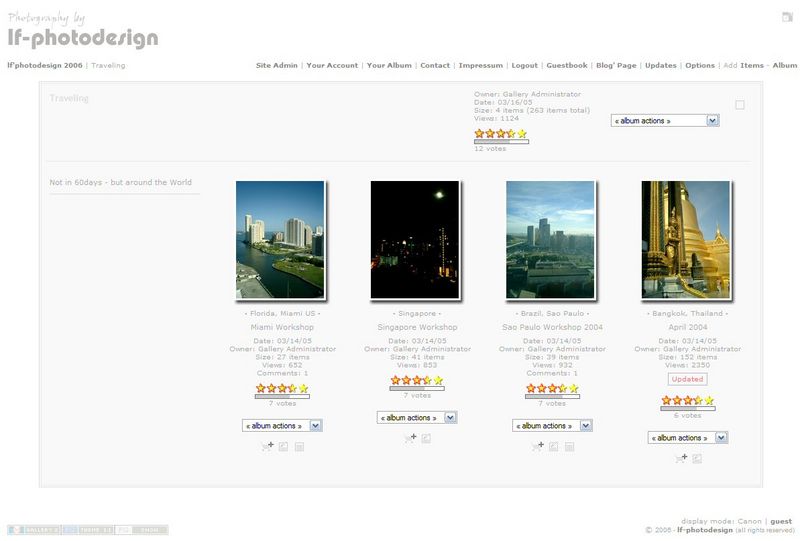The image size is (800, 541).
Task: Open Your Album from nav bar
Action: click(389, 65)
